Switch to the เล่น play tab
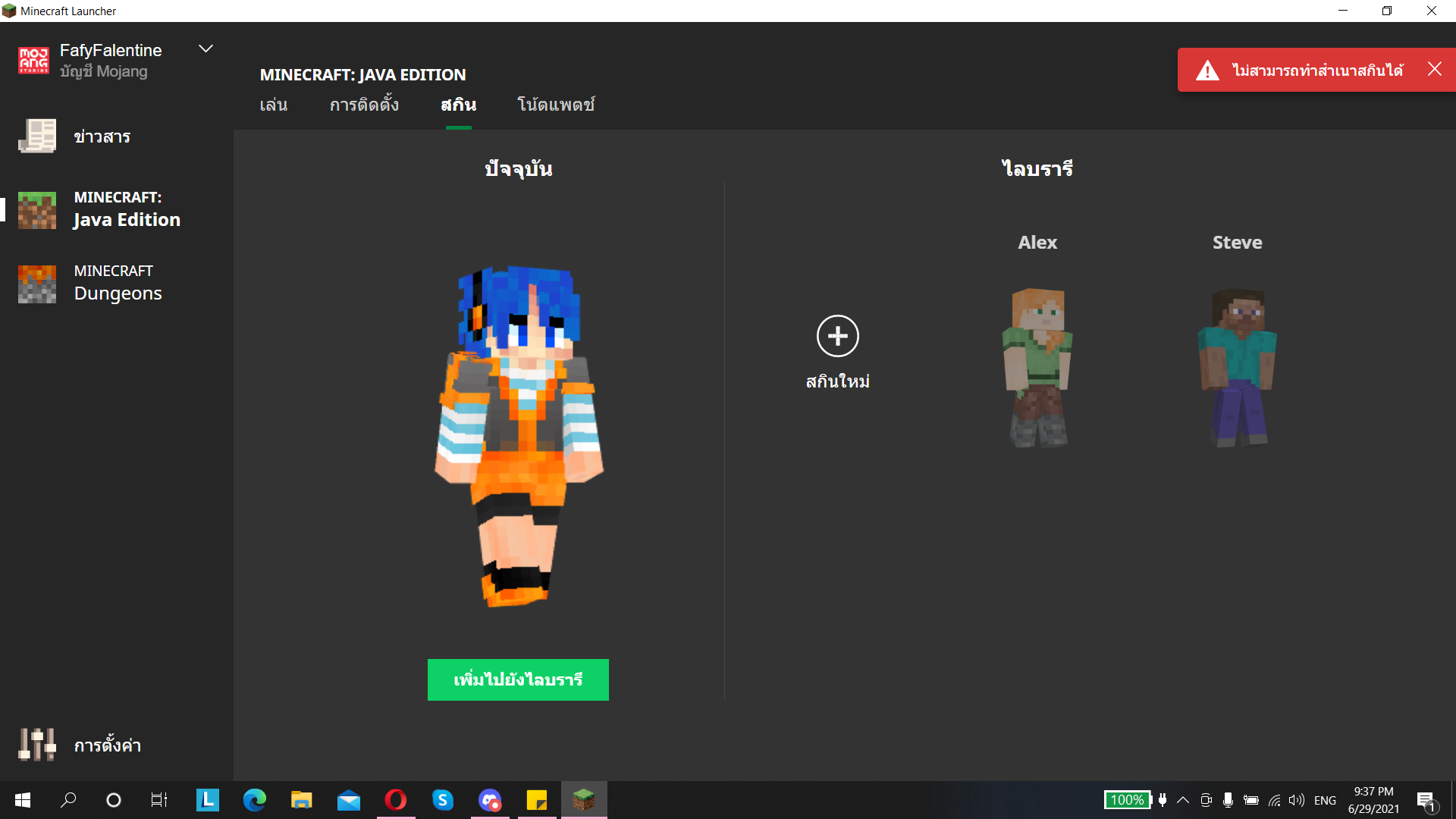This screenshot has width=1456, height=819. coord(273,105)
